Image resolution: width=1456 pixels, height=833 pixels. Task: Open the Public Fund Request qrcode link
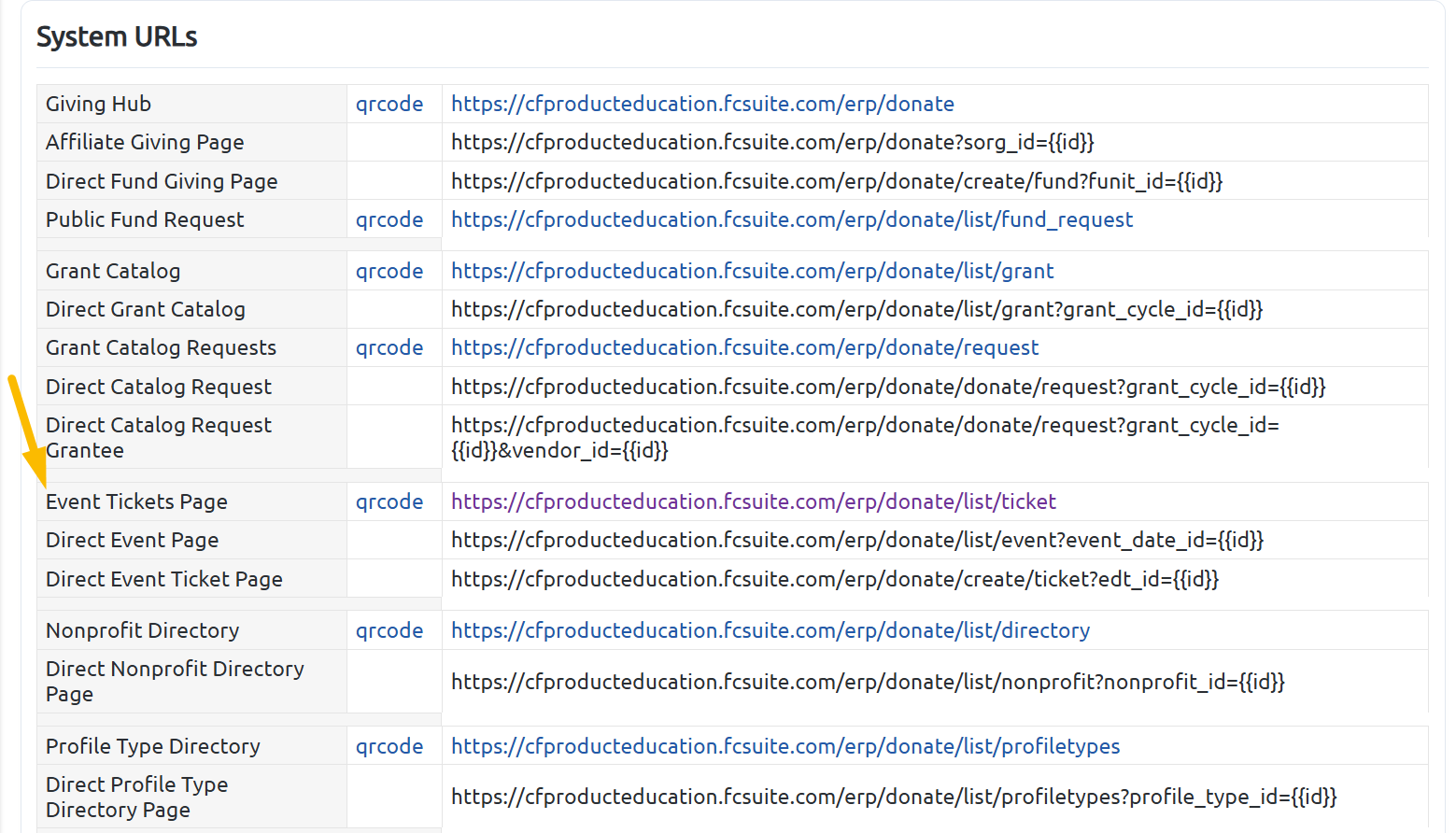click(389, 219)
